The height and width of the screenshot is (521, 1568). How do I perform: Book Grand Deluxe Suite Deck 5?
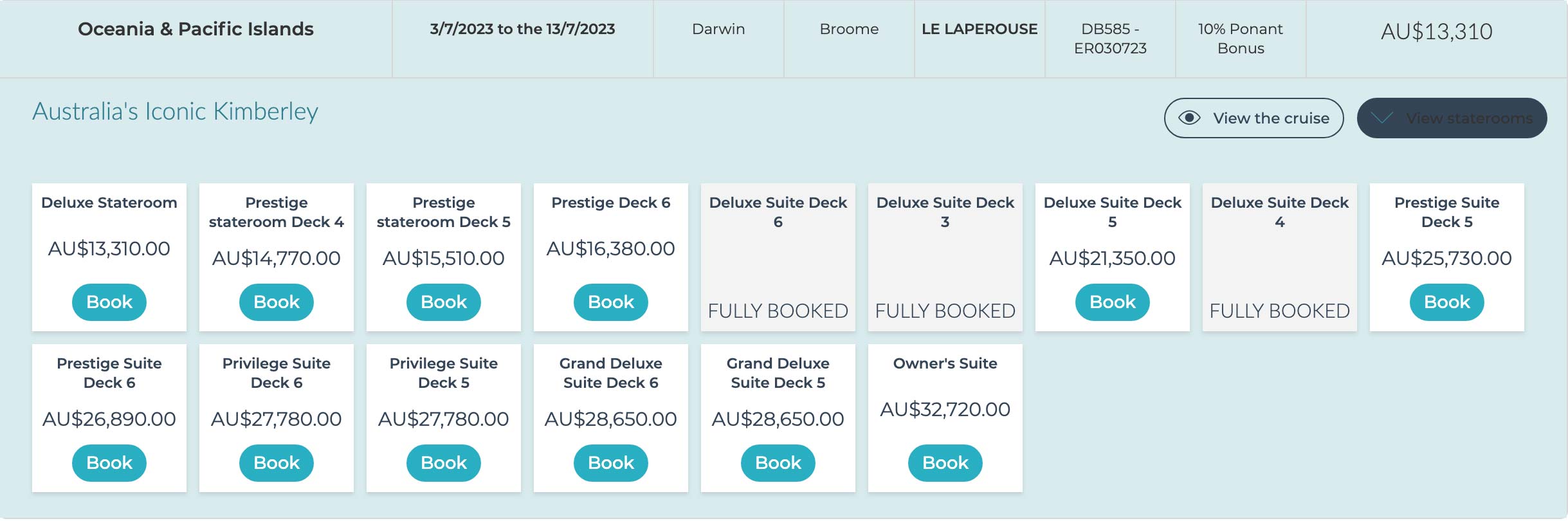(778, 462)
